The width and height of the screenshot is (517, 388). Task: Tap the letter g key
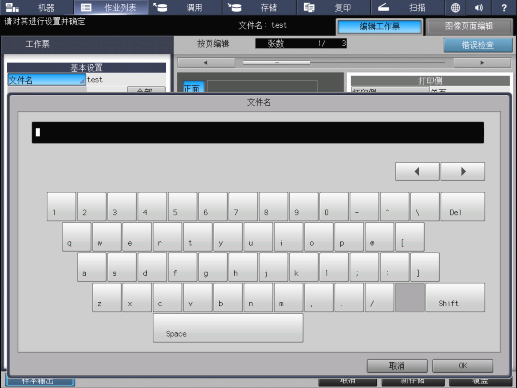click(213, 267)
